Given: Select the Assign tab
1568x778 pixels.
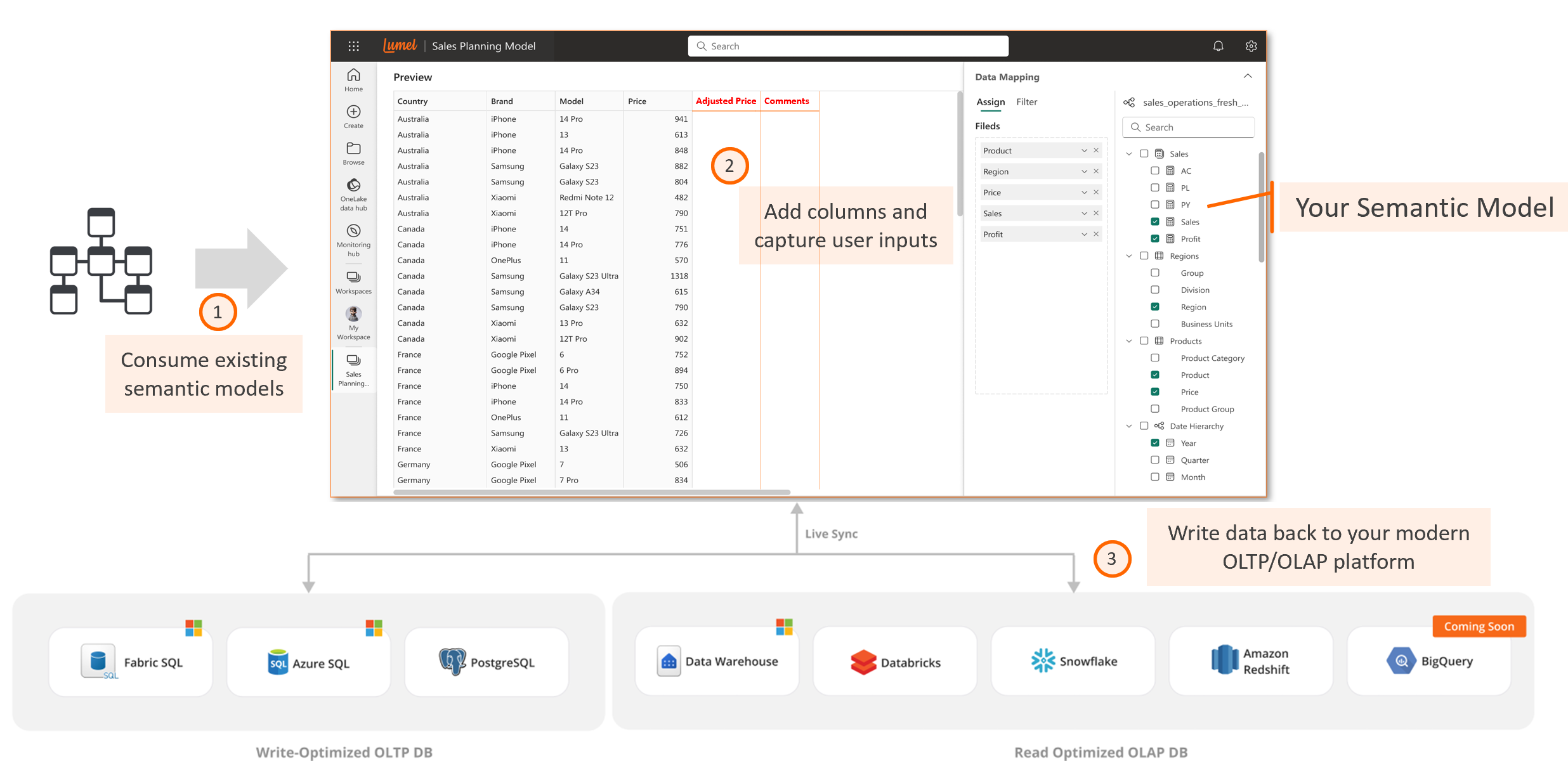Looking at the screenshot, I should (x=990, y=102).
